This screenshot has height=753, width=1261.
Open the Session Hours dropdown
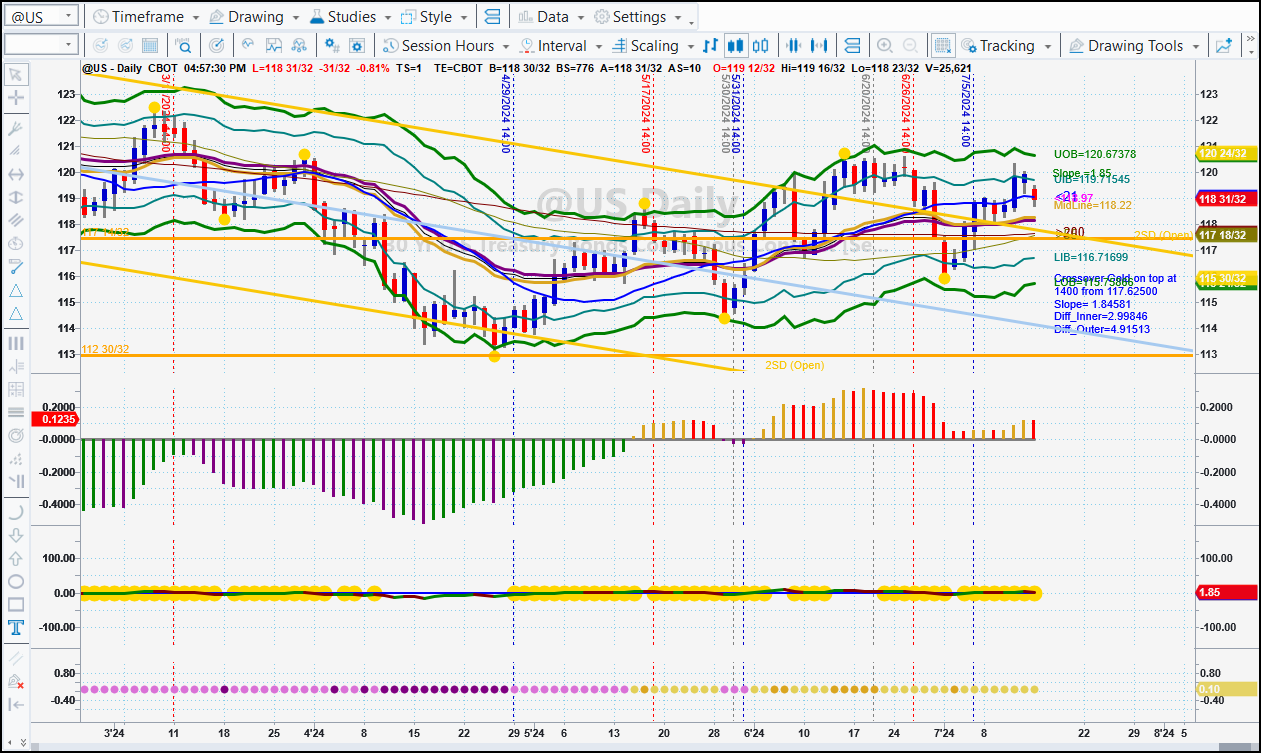(446, 45)
